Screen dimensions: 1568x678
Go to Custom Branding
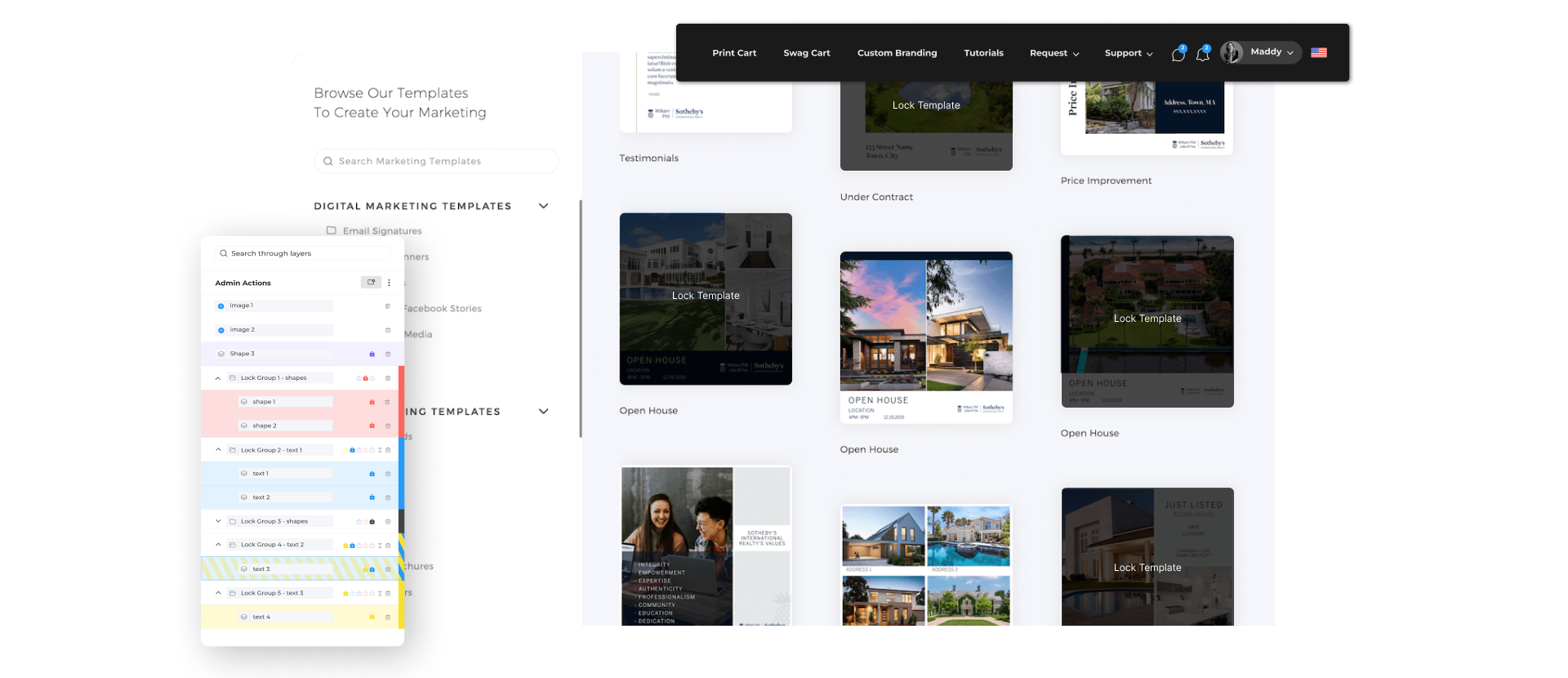(897, 53)
